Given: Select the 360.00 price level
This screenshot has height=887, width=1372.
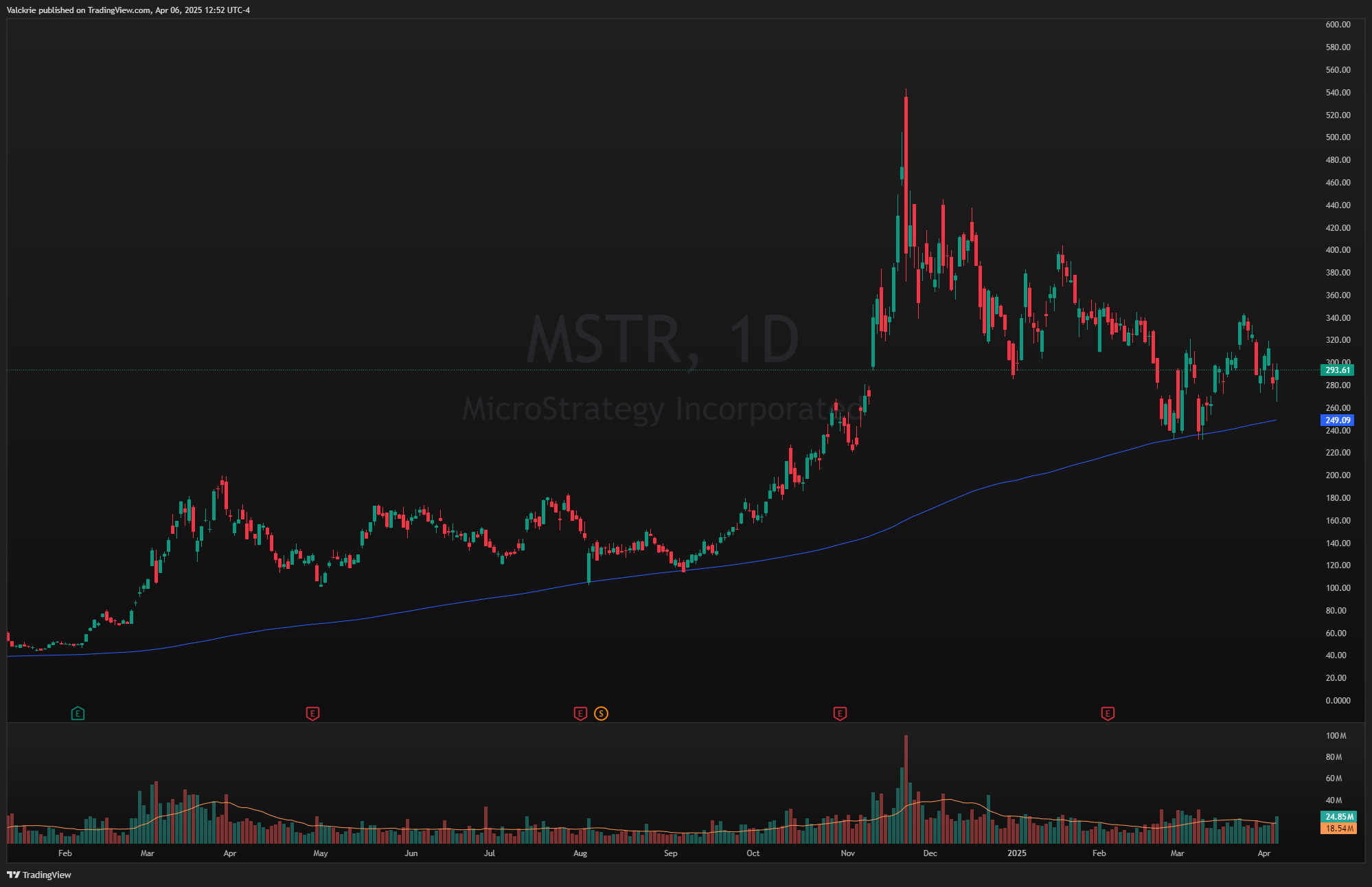Looking at the screenshot, I should tap(1338, 295).
